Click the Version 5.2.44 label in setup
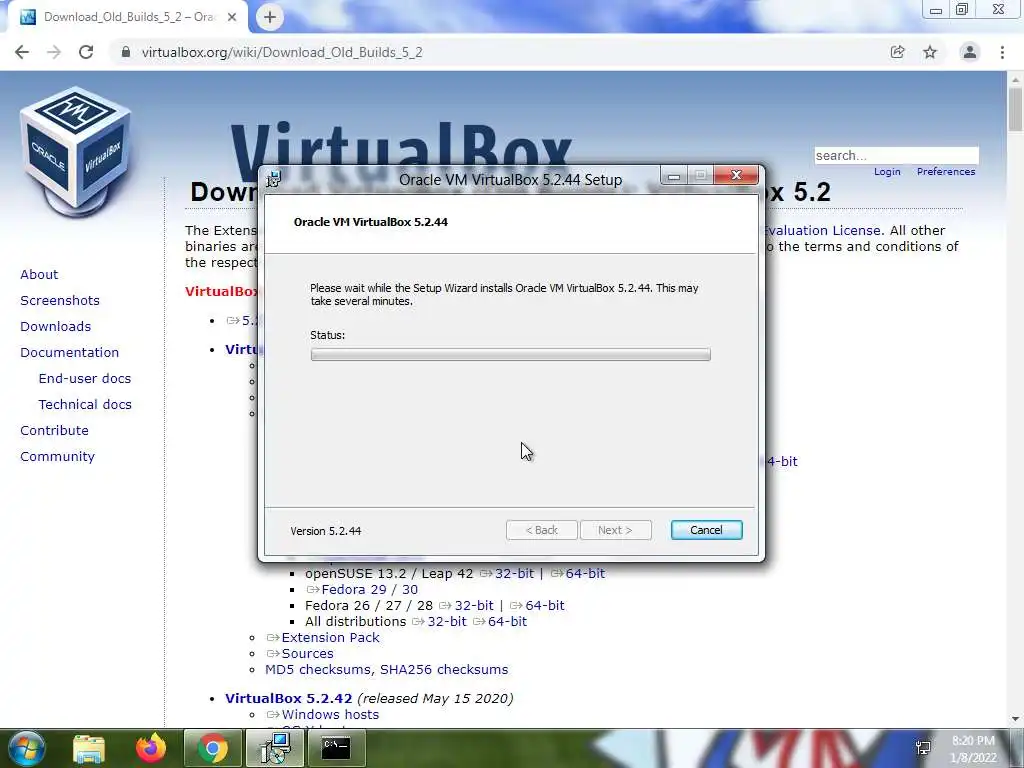This screenshot has width=1024, height=768. click(326, 531)
